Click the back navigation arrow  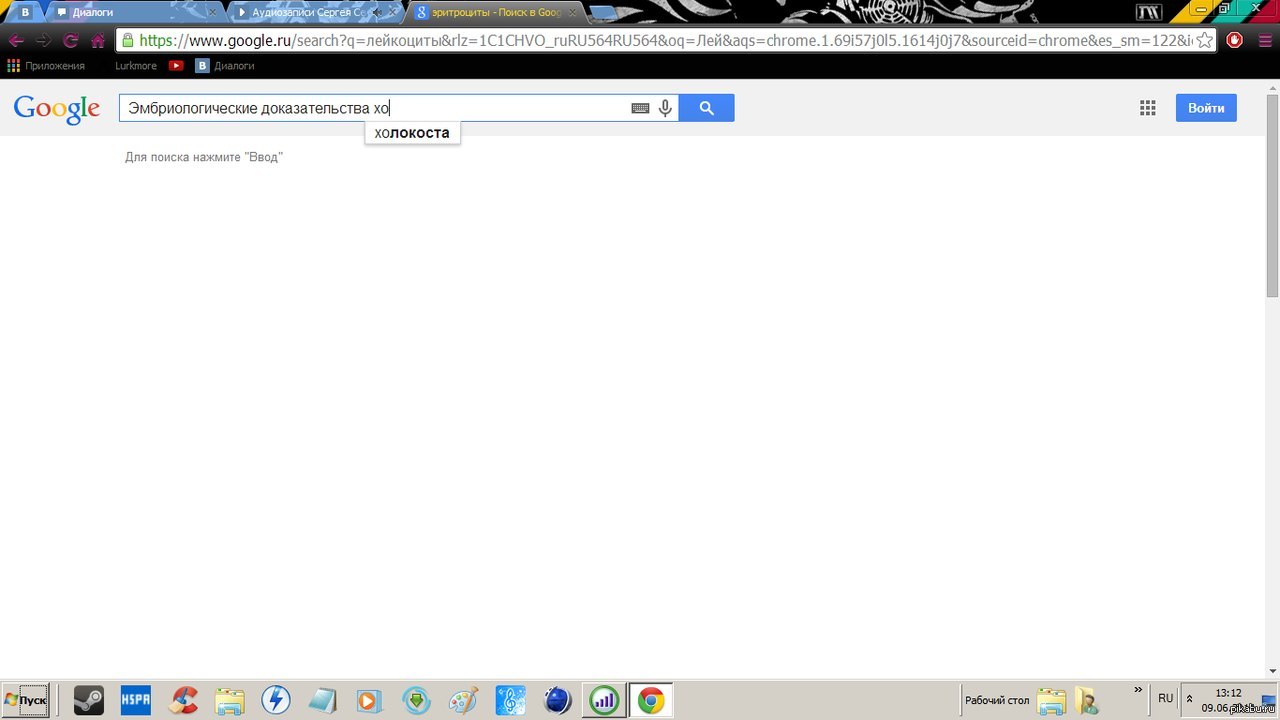(x=16, y=41)
